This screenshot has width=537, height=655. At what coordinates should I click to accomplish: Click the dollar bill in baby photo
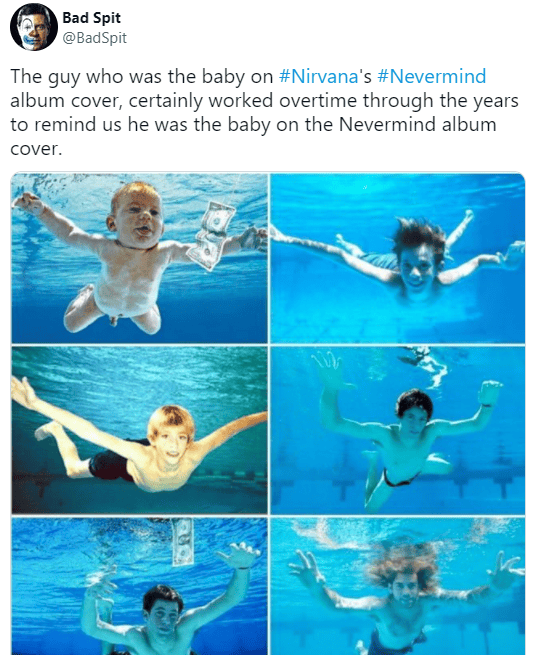point(212,235)
